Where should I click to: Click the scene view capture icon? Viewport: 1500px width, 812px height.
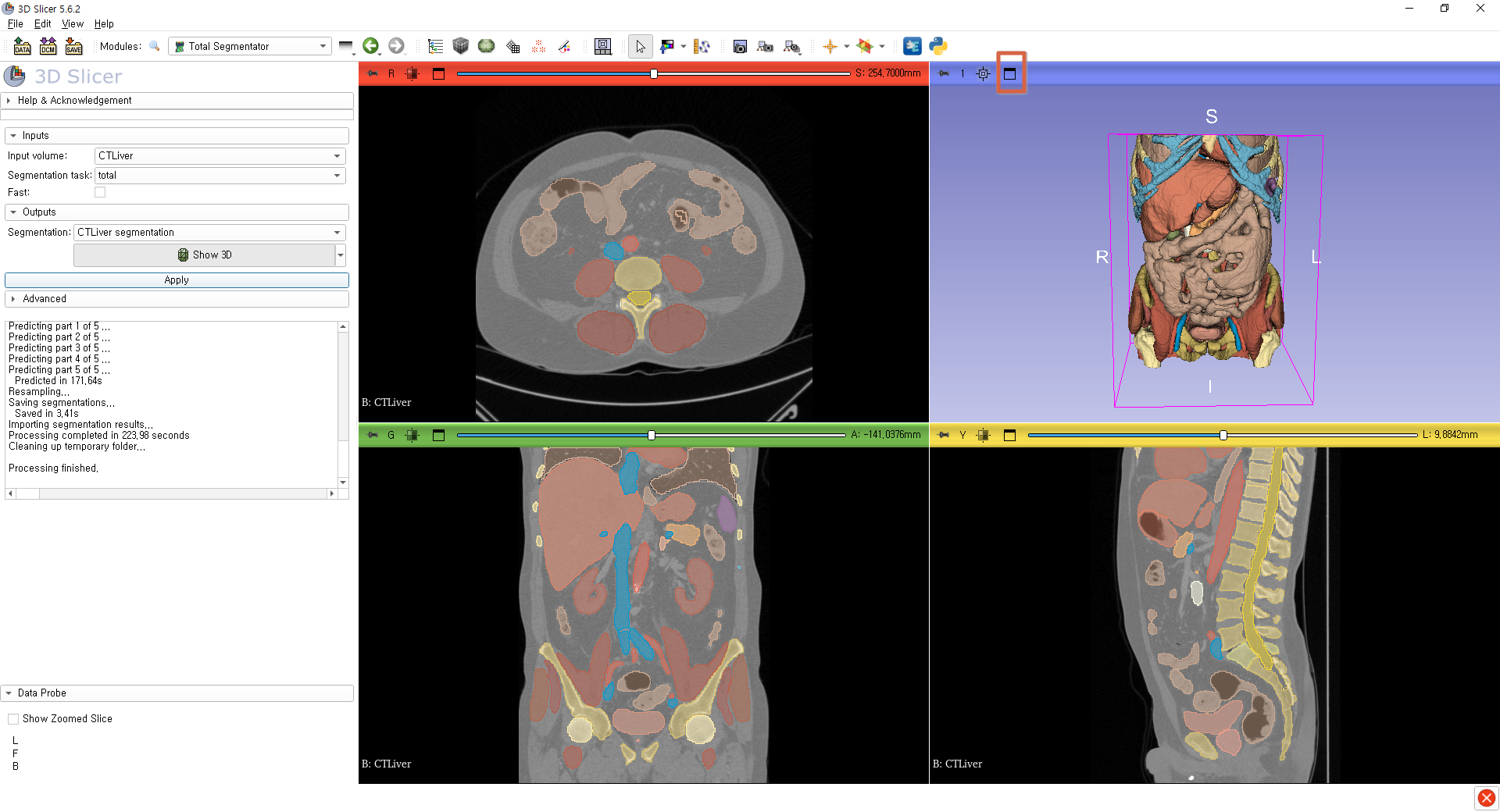tap(766, 47)
